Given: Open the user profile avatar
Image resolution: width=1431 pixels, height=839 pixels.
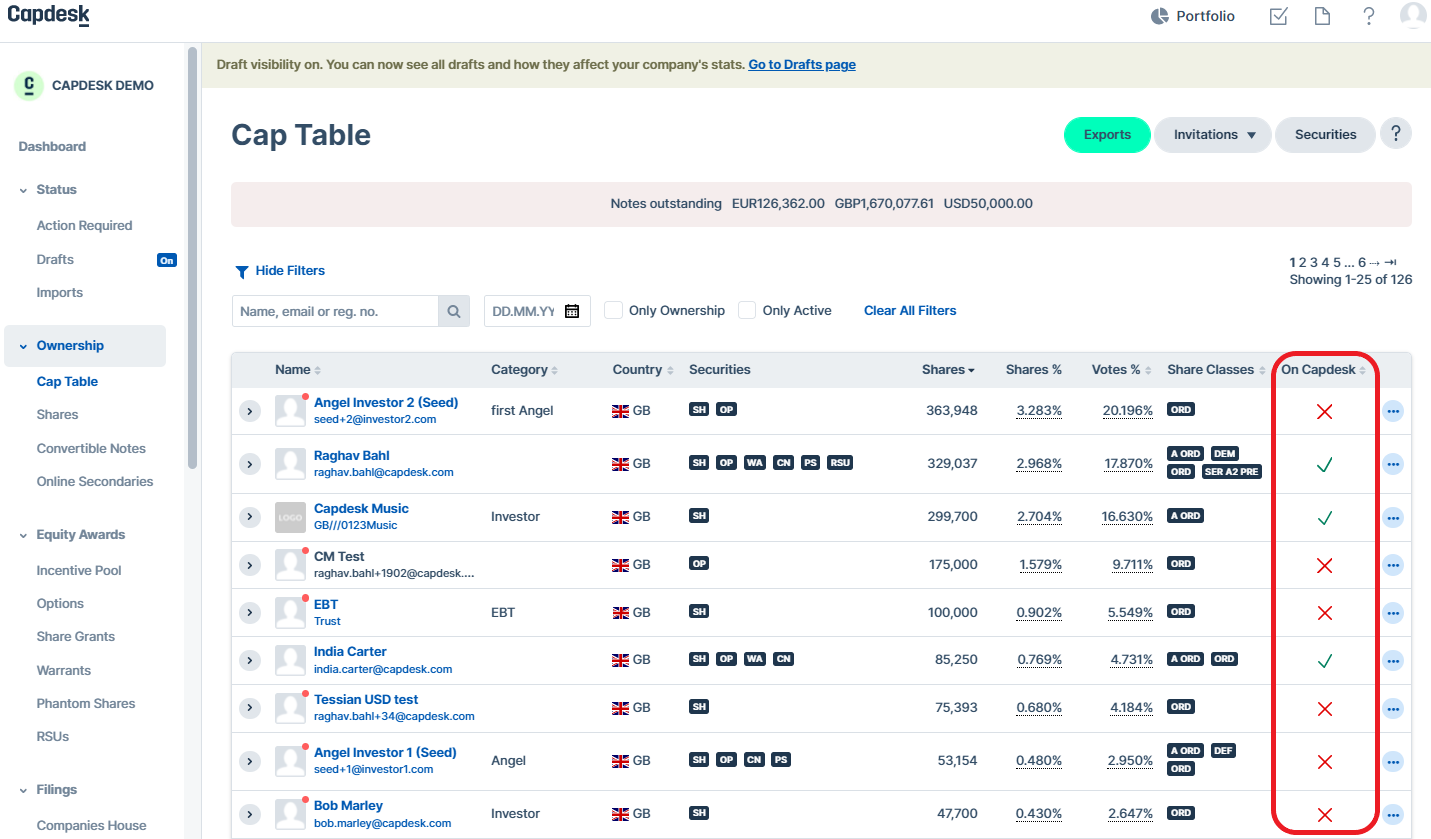Looking at the screenshot, I should pyautogui.click(x=1413, y=16).
